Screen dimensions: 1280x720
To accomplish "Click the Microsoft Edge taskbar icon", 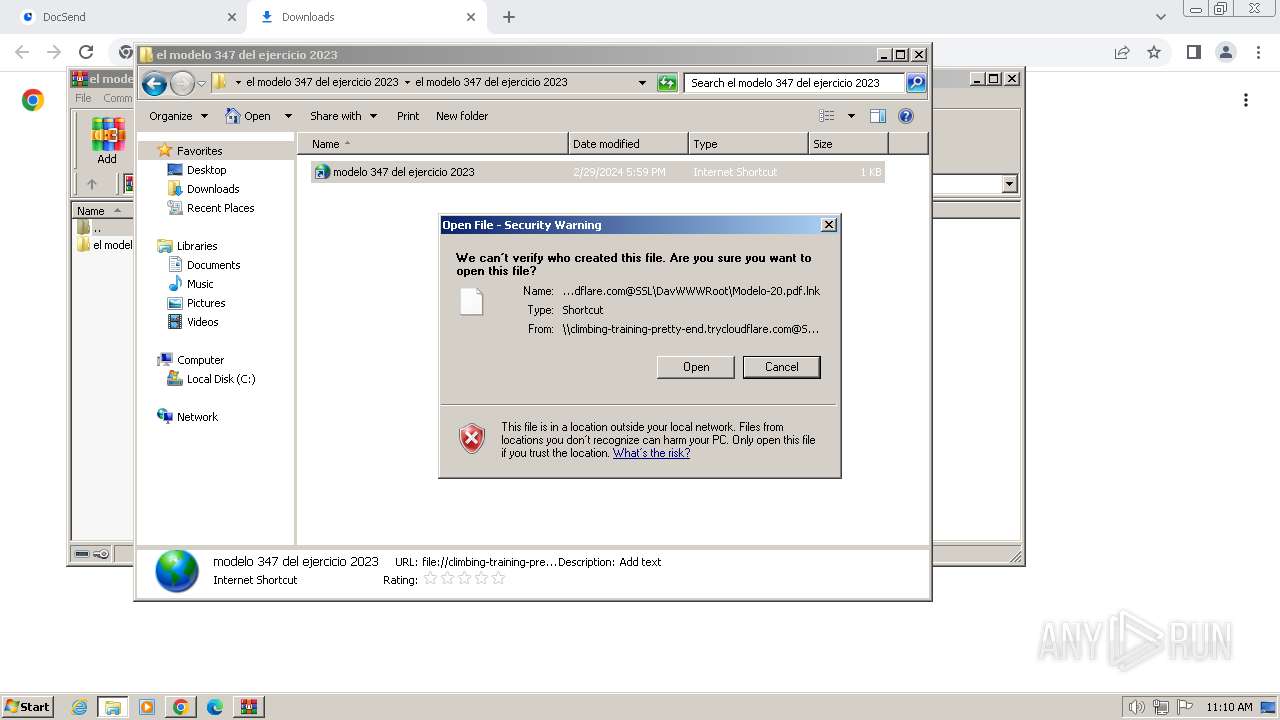I will click(x=215, y=707).
